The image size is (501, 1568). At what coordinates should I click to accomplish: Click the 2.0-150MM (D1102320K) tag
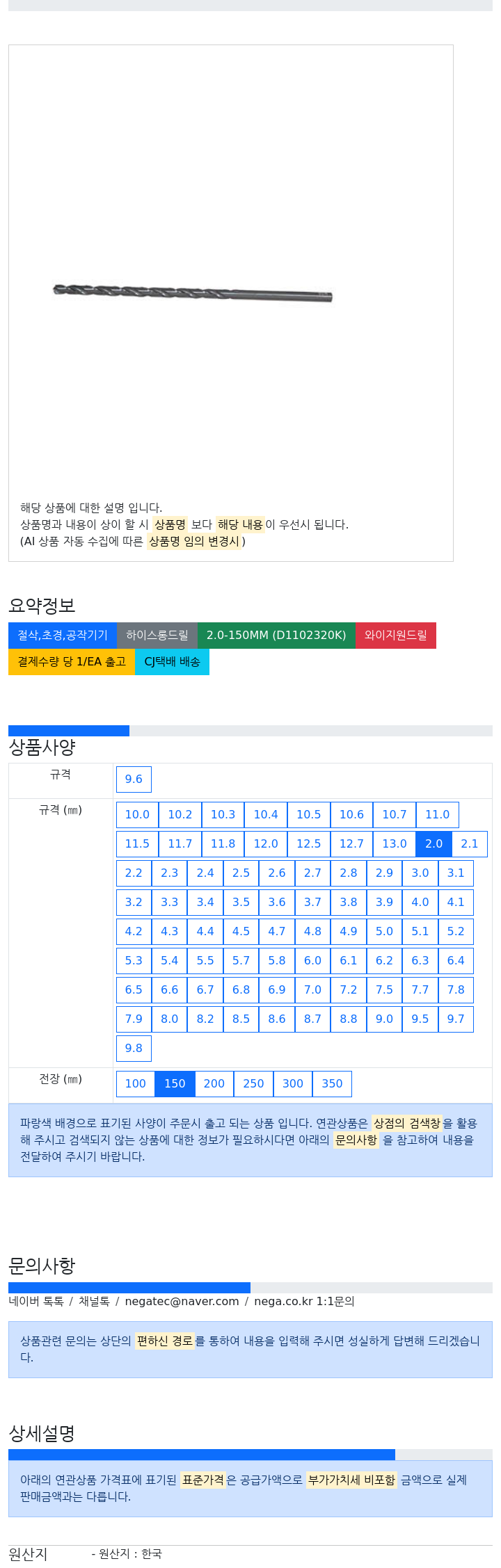pyautogui.click(x=276, y=636)
